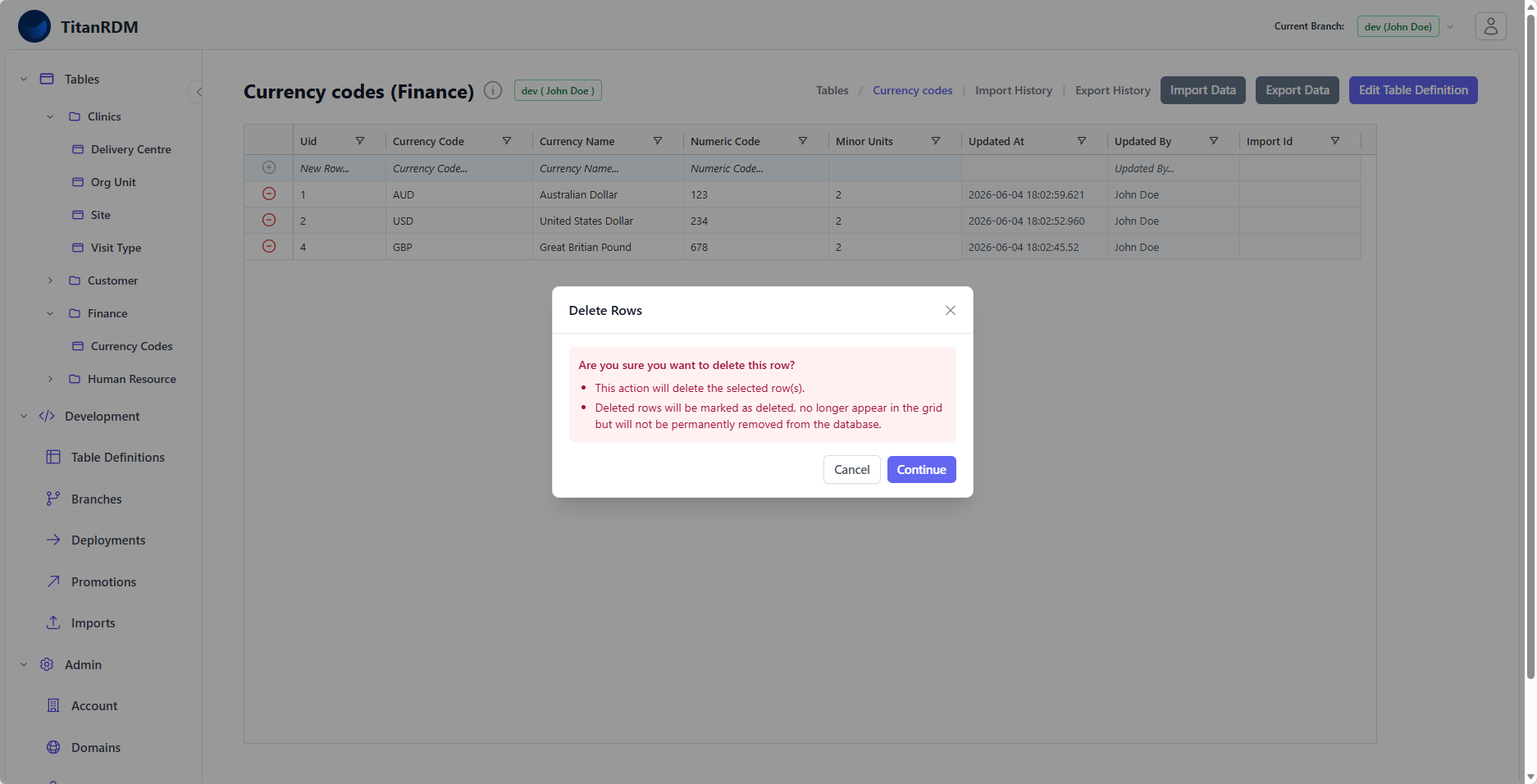Cancel the row deletion
This screenshot has height=784, width=1537.
click(852, 469)
